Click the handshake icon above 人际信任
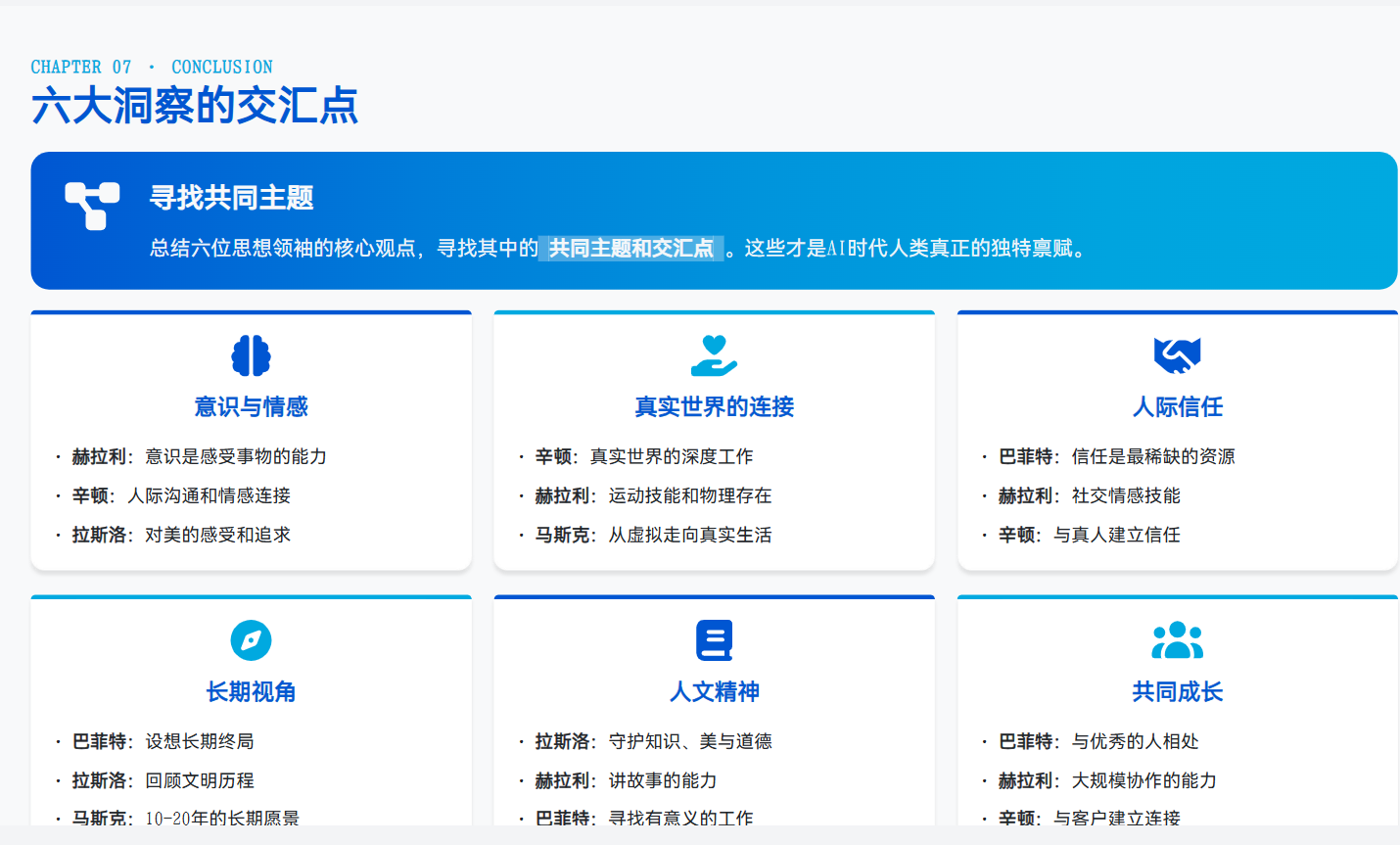This screenshot has height=845, width=1400. 1177,355
